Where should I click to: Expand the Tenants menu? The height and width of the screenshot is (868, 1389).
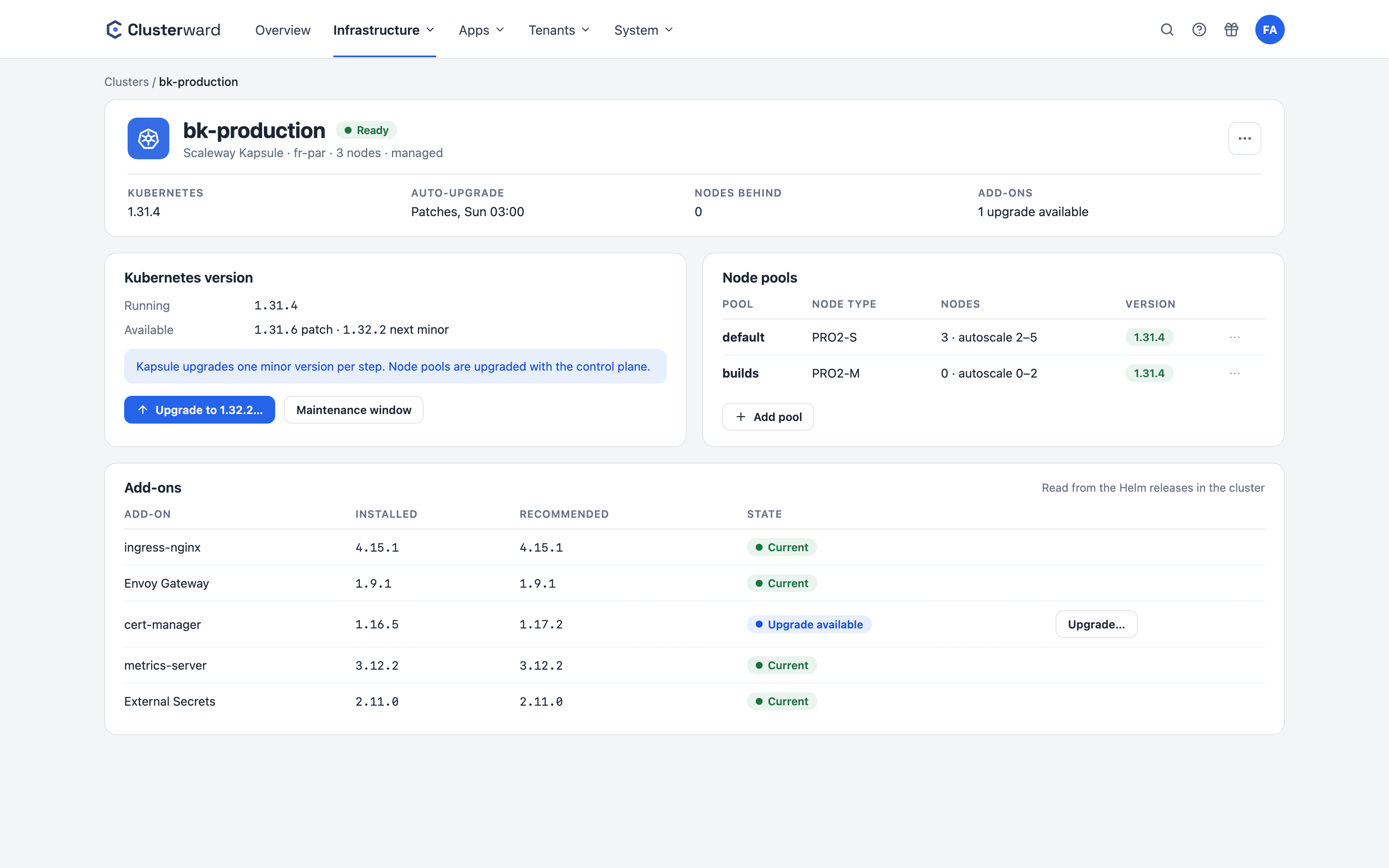pos(559,30)
